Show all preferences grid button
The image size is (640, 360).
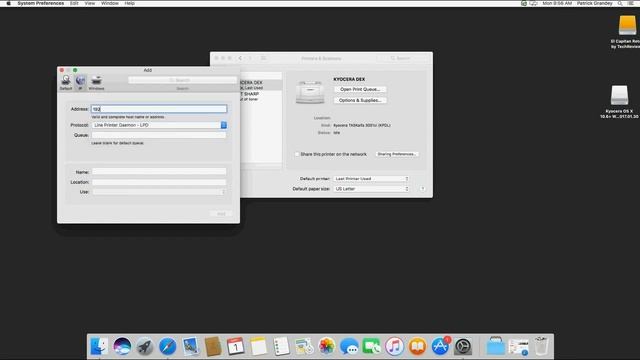[264, 58]
